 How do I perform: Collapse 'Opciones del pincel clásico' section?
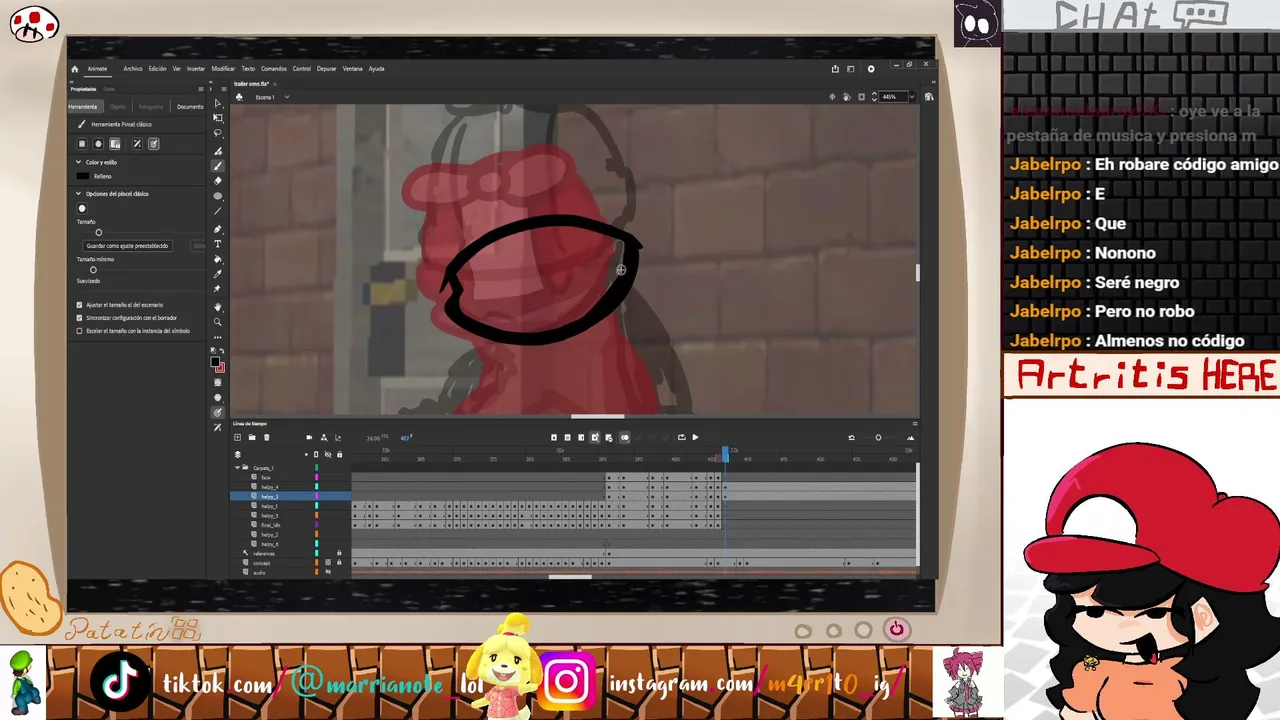pos(78,194)
